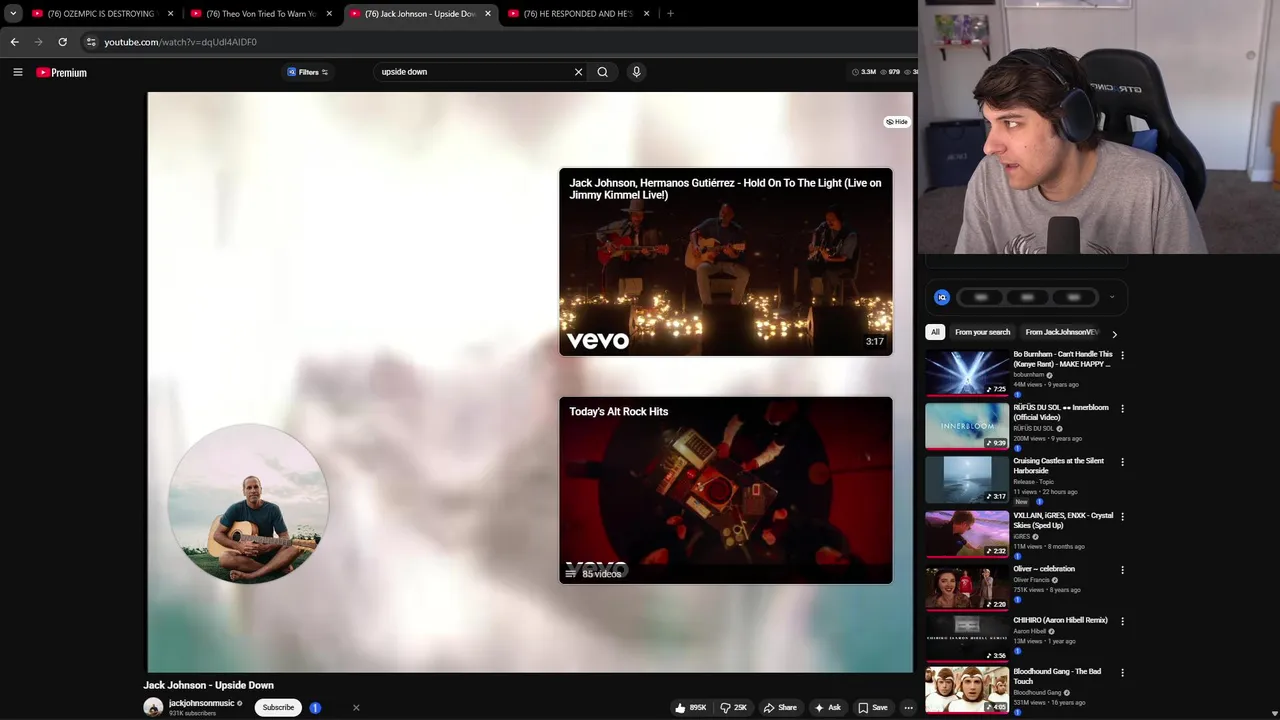Viewport: 1280px width, 720px height.
Task: Open options for Oliver celebration video
Action: tap(1122, 570)
